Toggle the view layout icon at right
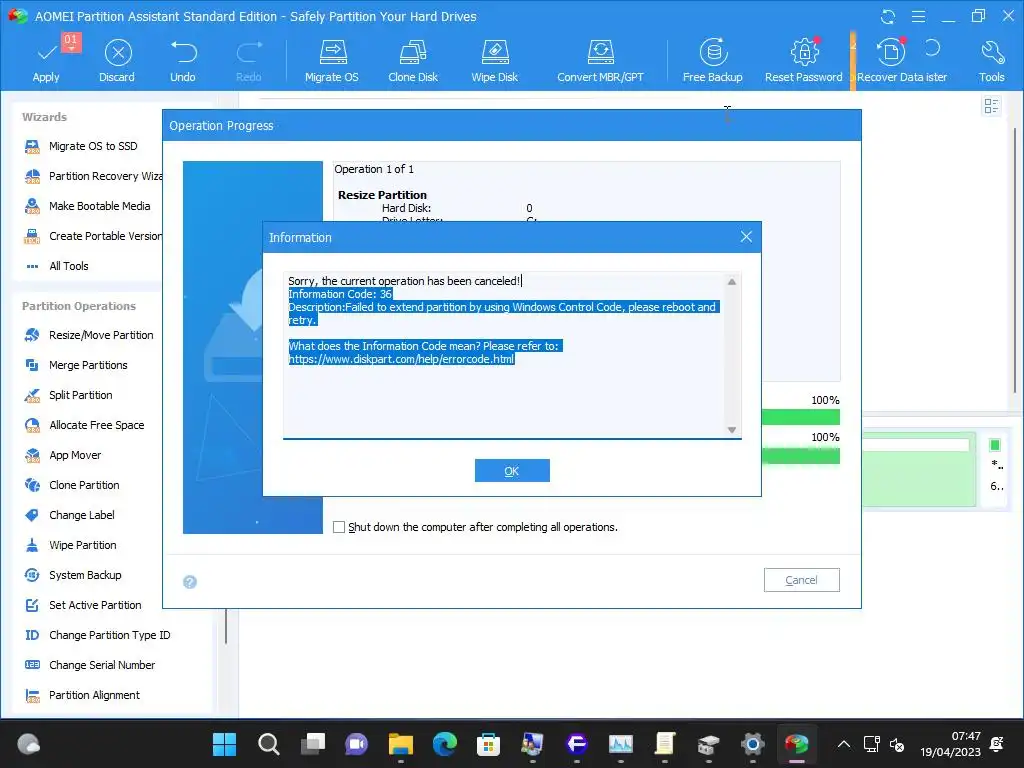The height and width of the screenshot is (768, 1024). click(x=991, y=106)
